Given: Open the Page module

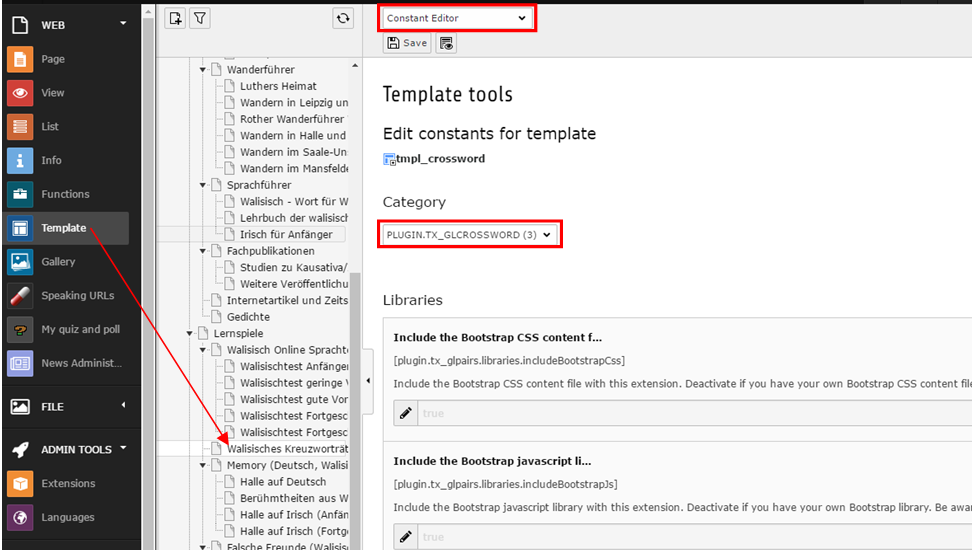Looking at the screenshot, I should point(66,59).
